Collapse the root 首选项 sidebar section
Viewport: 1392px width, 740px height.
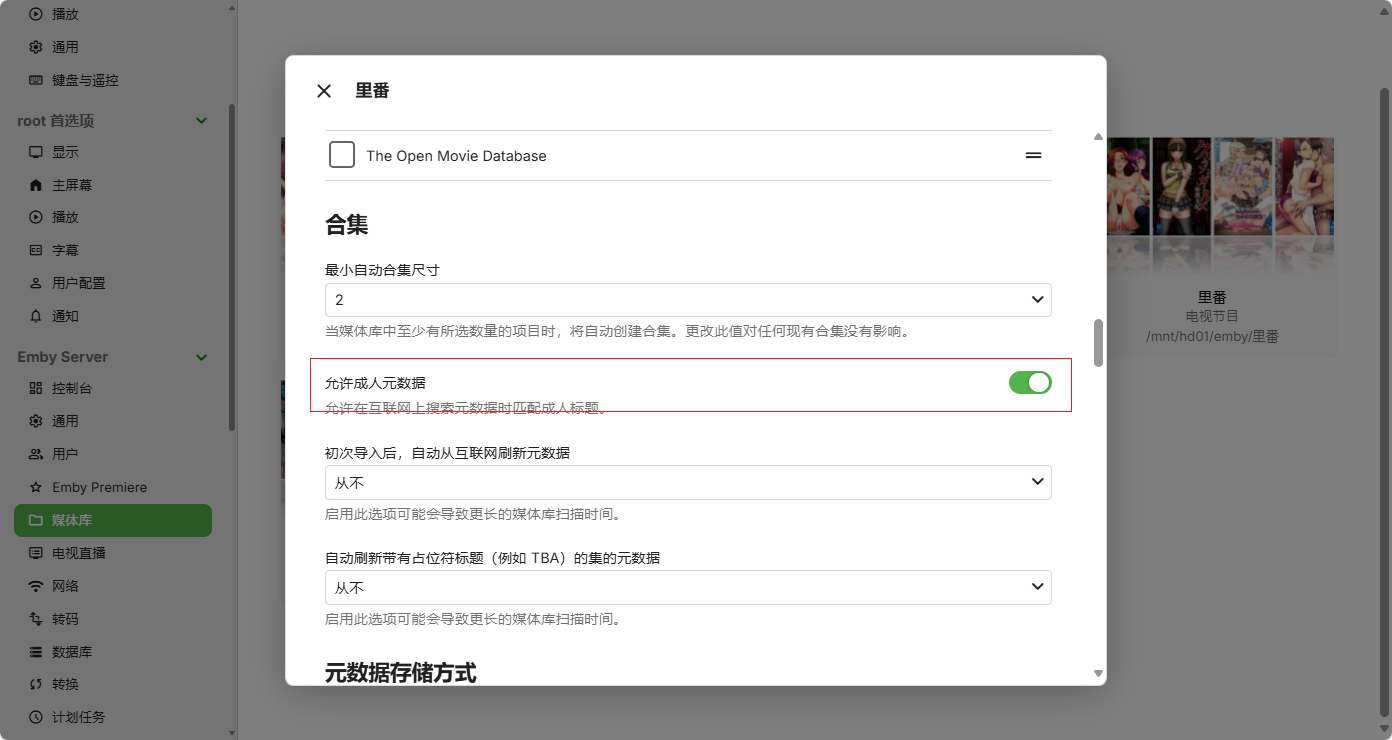(x=201, y=121)
